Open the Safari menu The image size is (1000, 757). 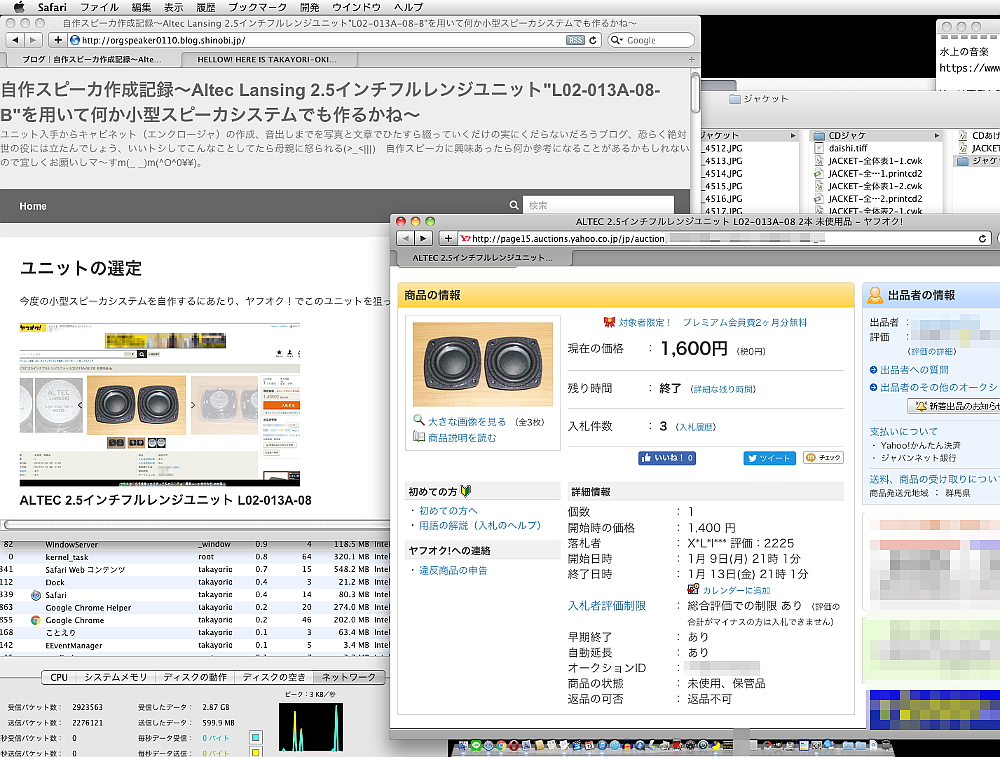(x=52, y=7)
